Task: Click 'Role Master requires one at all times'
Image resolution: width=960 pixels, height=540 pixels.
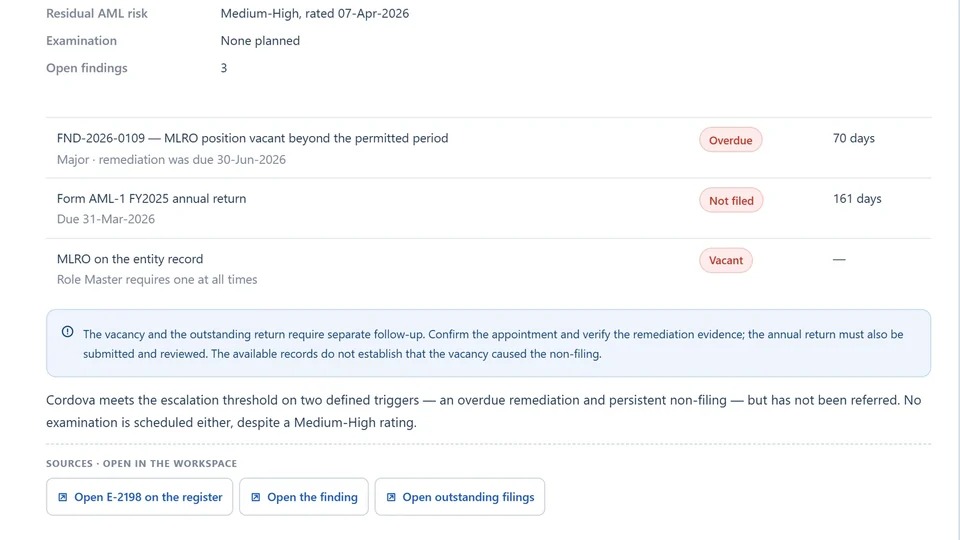Action: [x=157, y=280]
